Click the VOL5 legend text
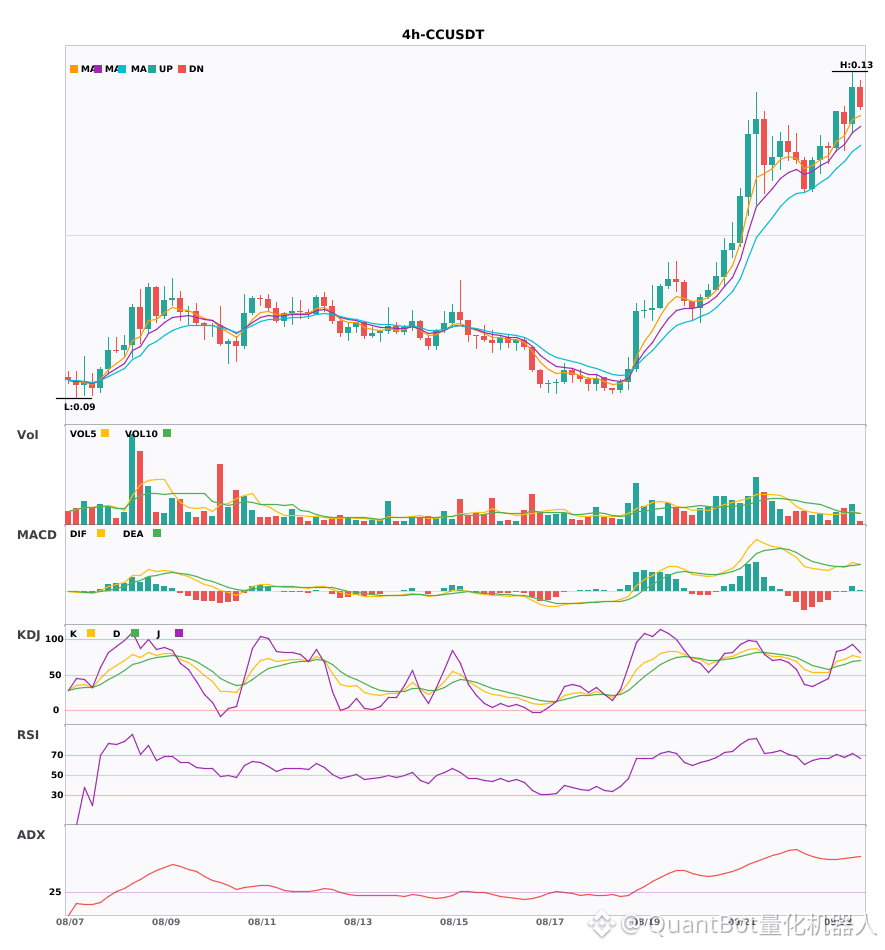Viewport: 885px width, 950px height. click(83, 434)
